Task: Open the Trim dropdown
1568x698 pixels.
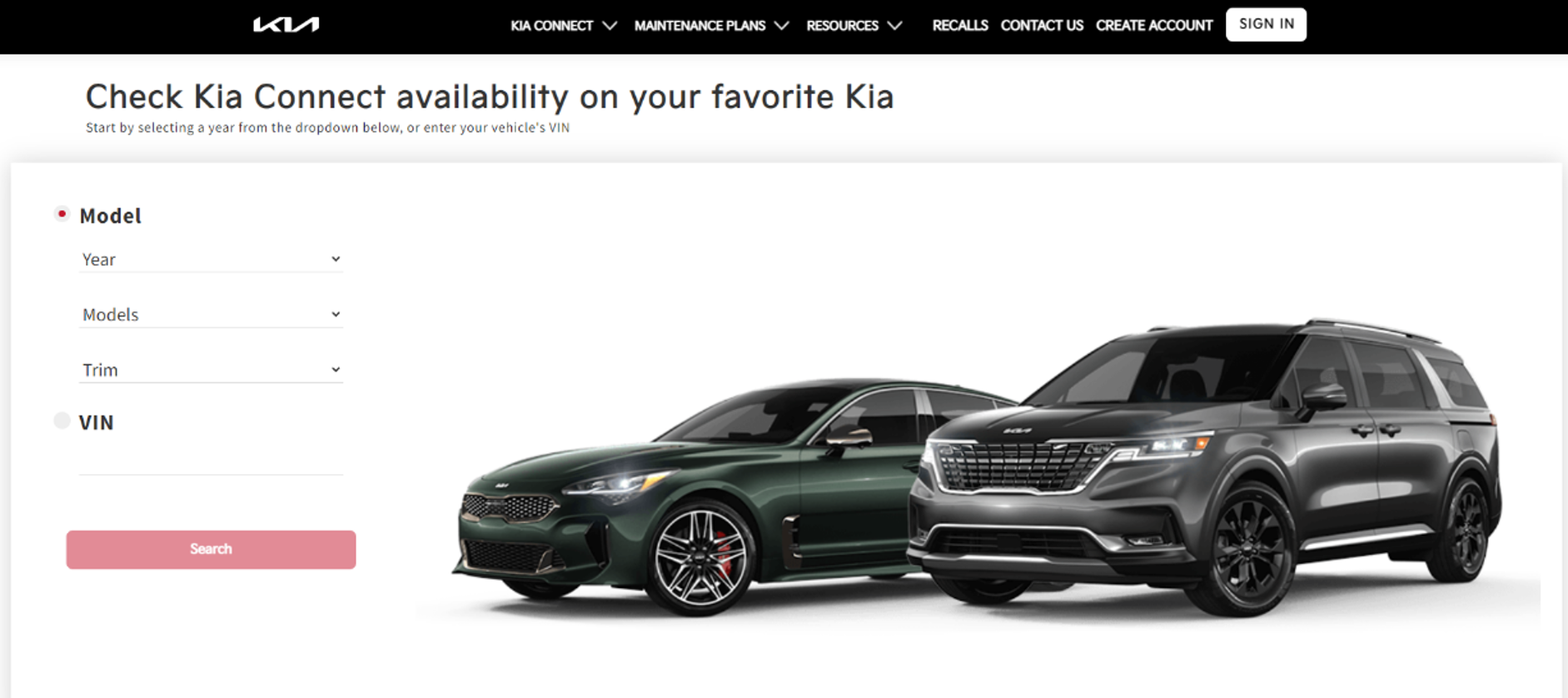Action: (x=211, y=369)
